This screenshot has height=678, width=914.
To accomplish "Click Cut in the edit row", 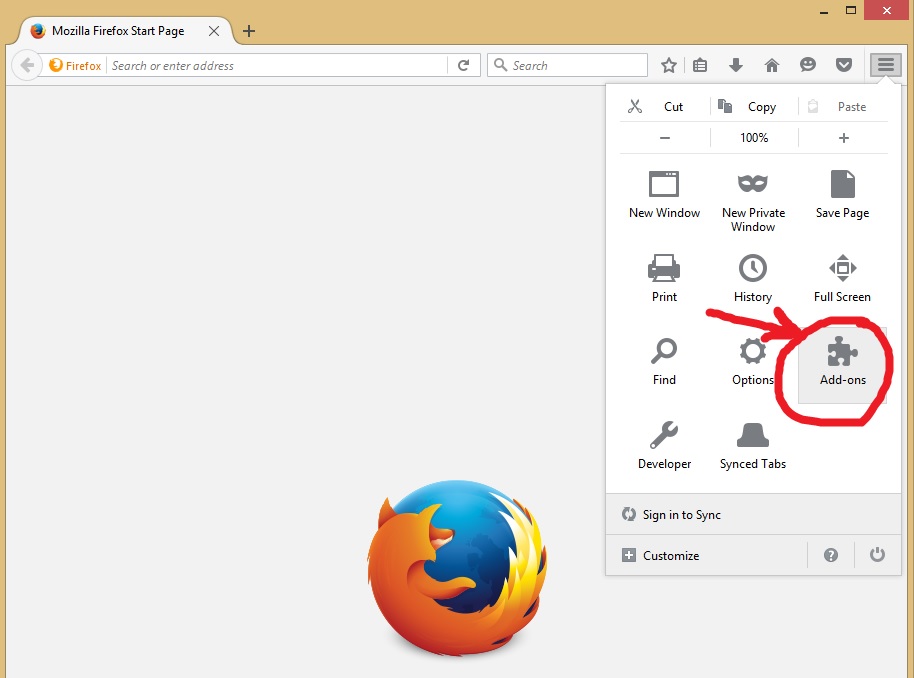I will coord(665,107).
